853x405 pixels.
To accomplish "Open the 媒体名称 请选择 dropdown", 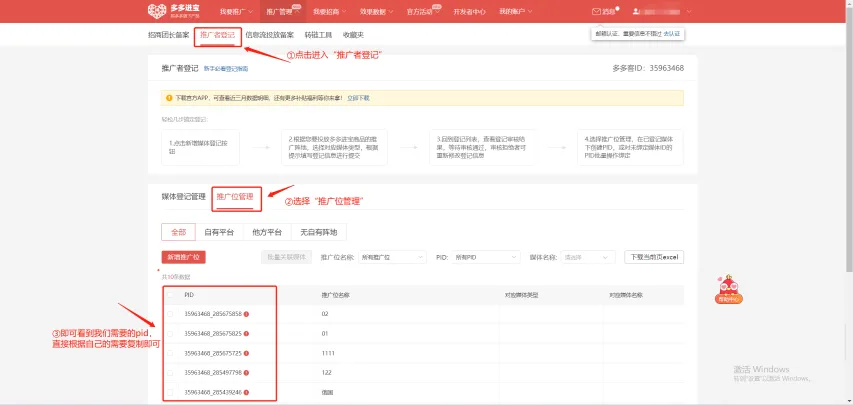I will click(x=588, y=257).
